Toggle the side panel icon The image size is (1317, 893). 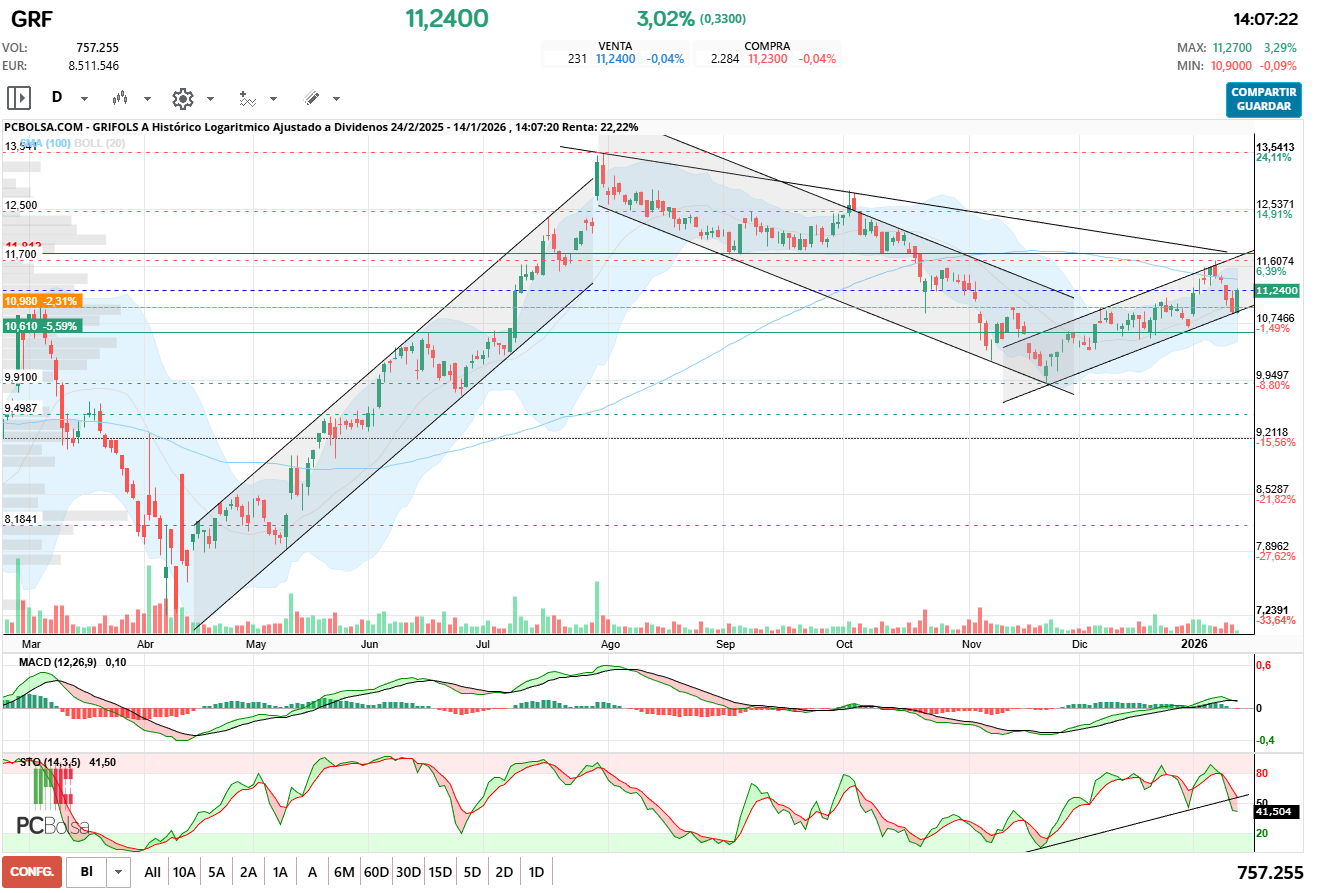(x=19, y=98)
